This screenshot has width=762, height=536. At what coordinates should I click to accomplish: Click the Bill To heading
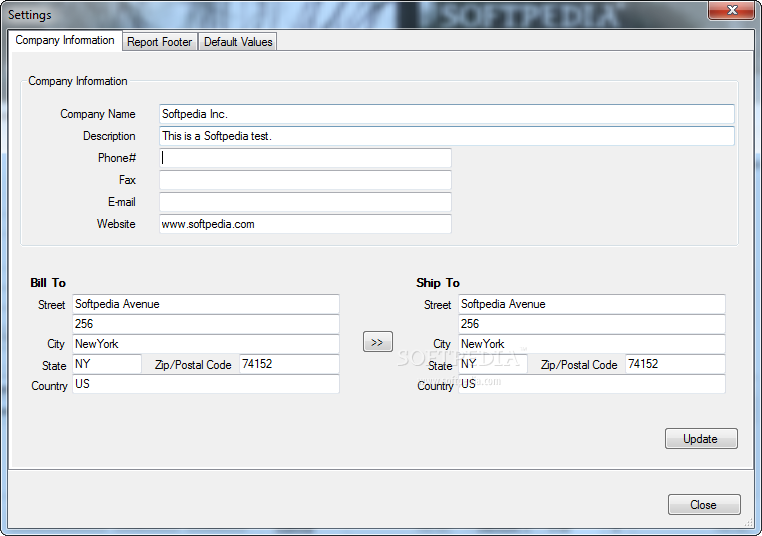pyautogui.click(x=48, y=283)
